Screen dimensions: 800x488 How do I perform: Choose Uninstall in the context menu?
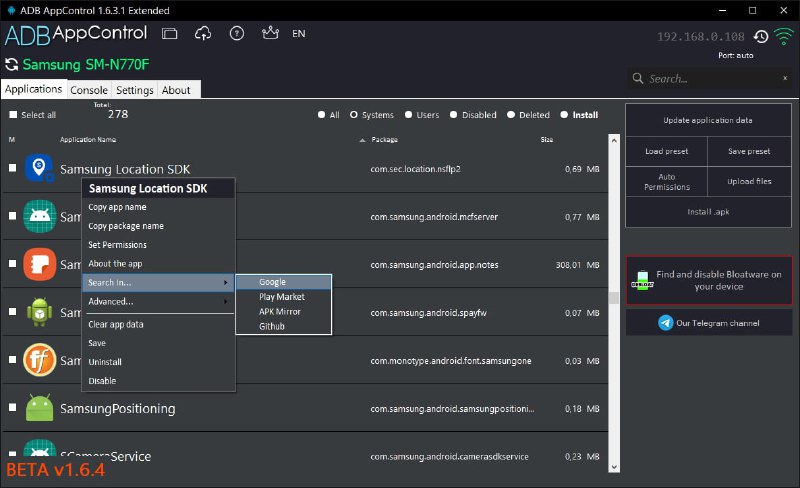point(158,362)
